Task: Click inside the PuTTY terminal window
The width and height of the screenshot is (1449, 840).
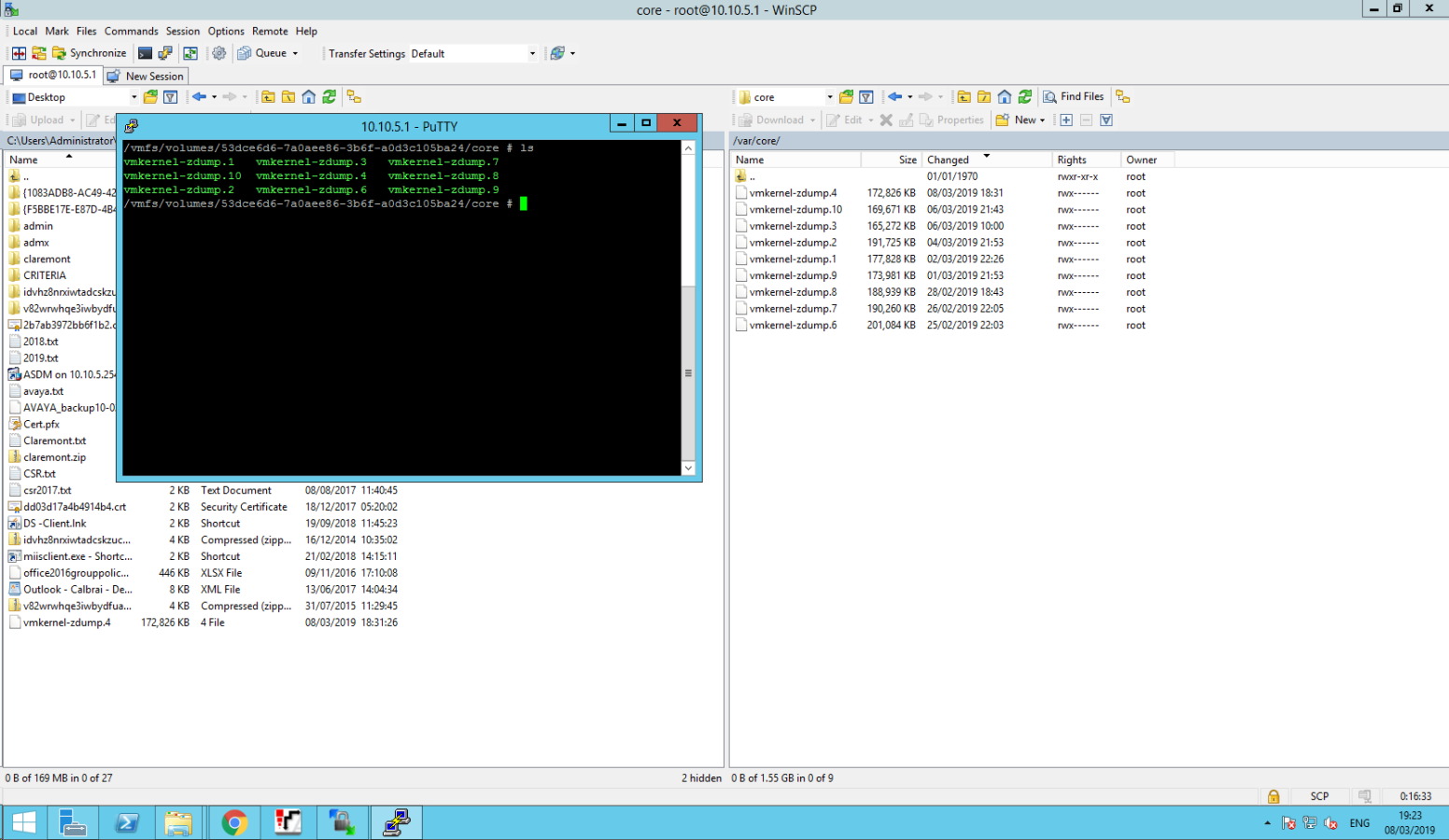Action: coord(401,308)
